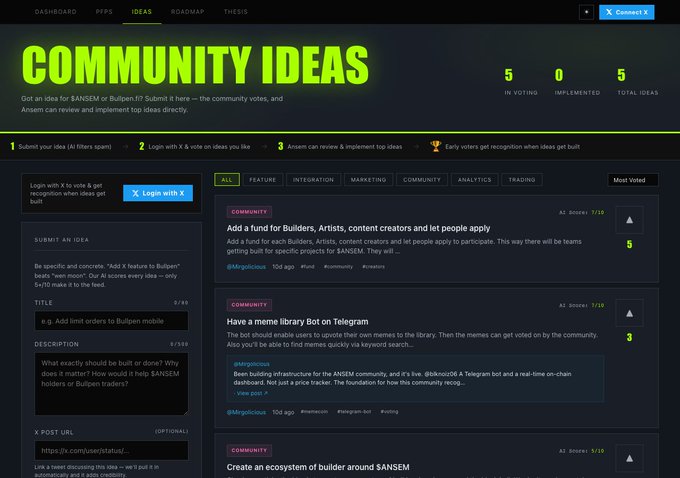Viewport: 680px width, 478px height.
Task: Focus the idea Title input field
Action: [111, 321]
